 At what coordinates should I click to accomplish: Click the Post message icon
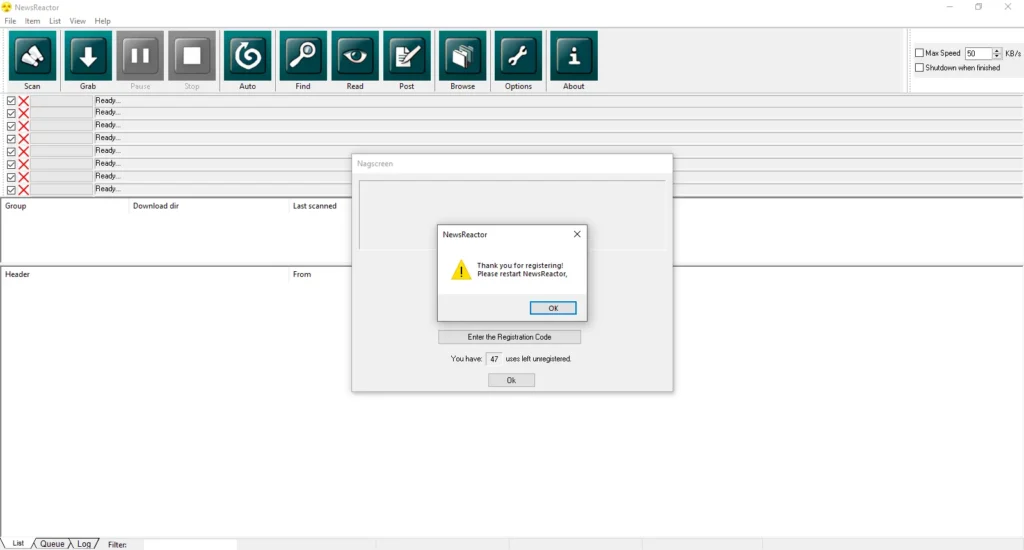(x=407, y=56)
